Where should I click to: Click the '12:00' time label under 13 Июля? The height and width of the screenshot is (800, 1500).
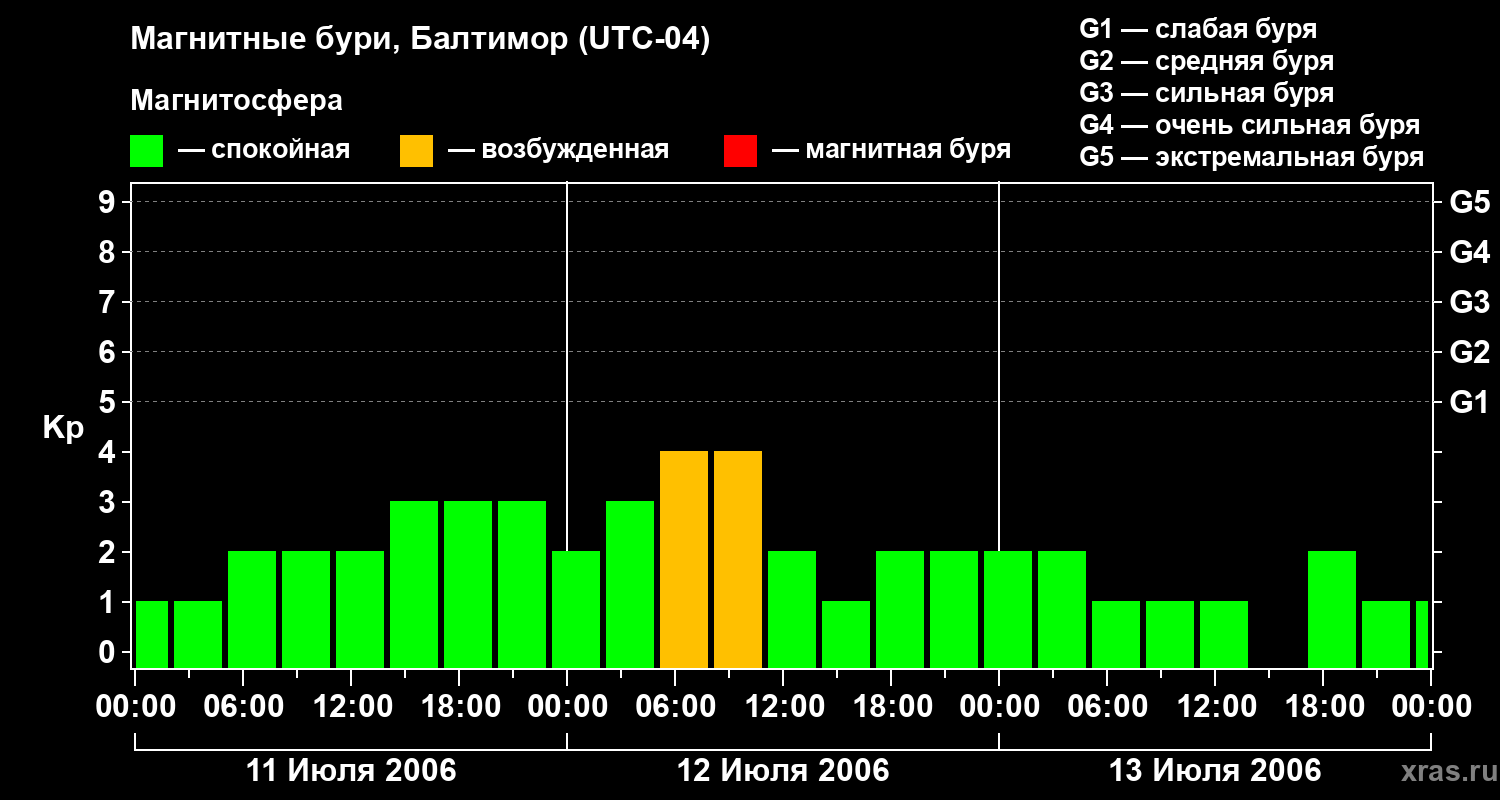click(x=1215, y=707)
